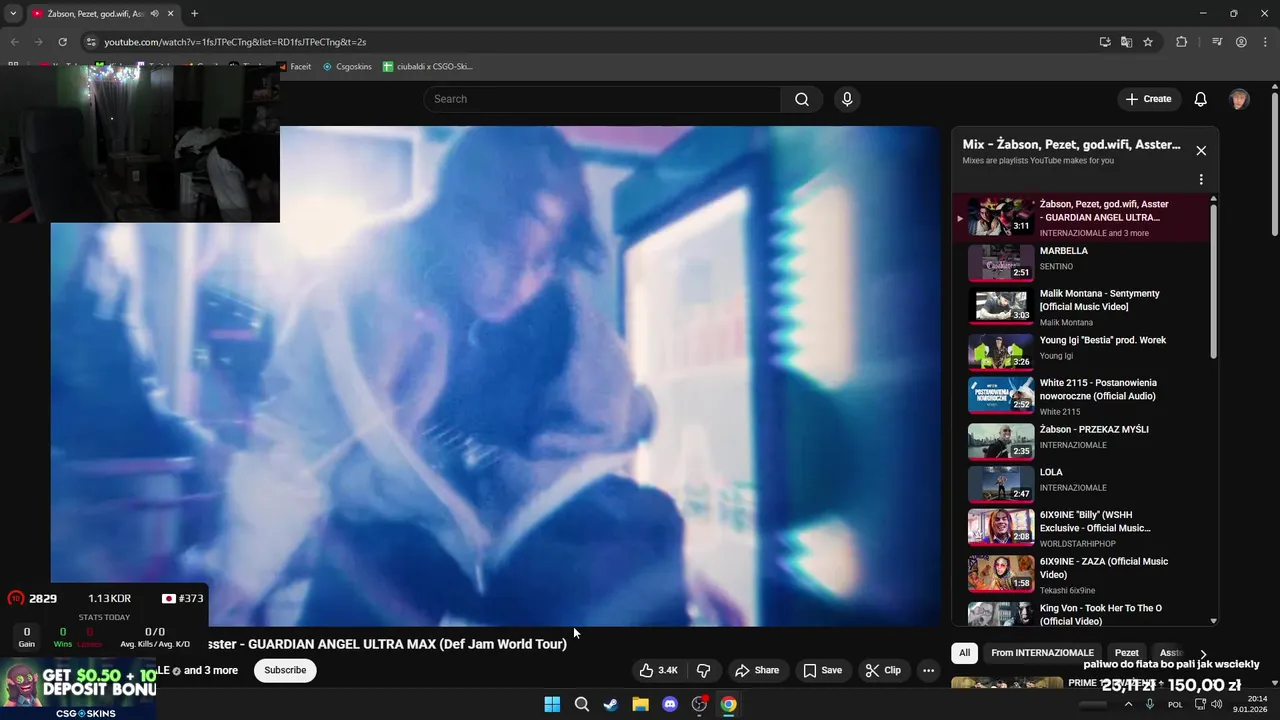Open the taskbar clock showing 20:14
This screenshot has width=1280, height=720.
[1251, 704]
